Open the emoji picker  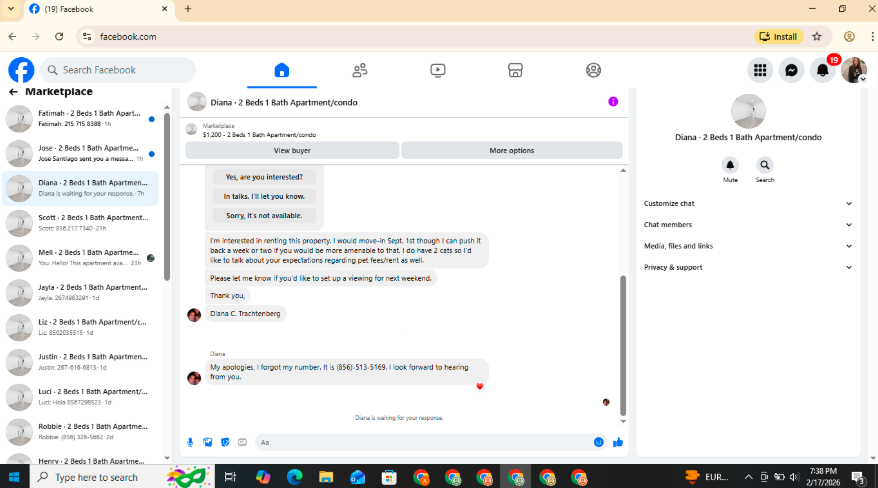tap(599, 442)
